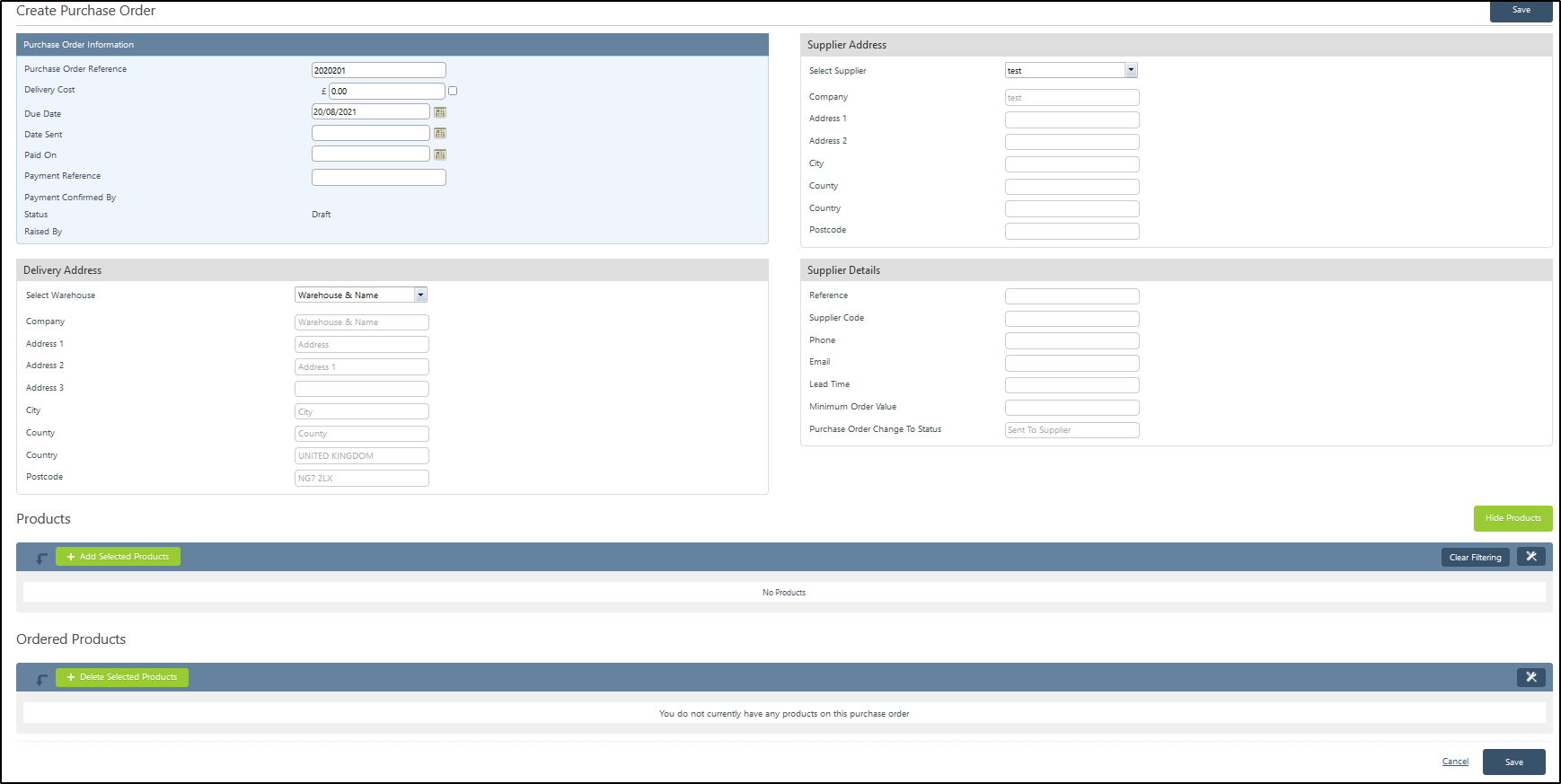Click the Cancel link
The width and height of the screenshot is (1561, 784).
coord(1455,762)
